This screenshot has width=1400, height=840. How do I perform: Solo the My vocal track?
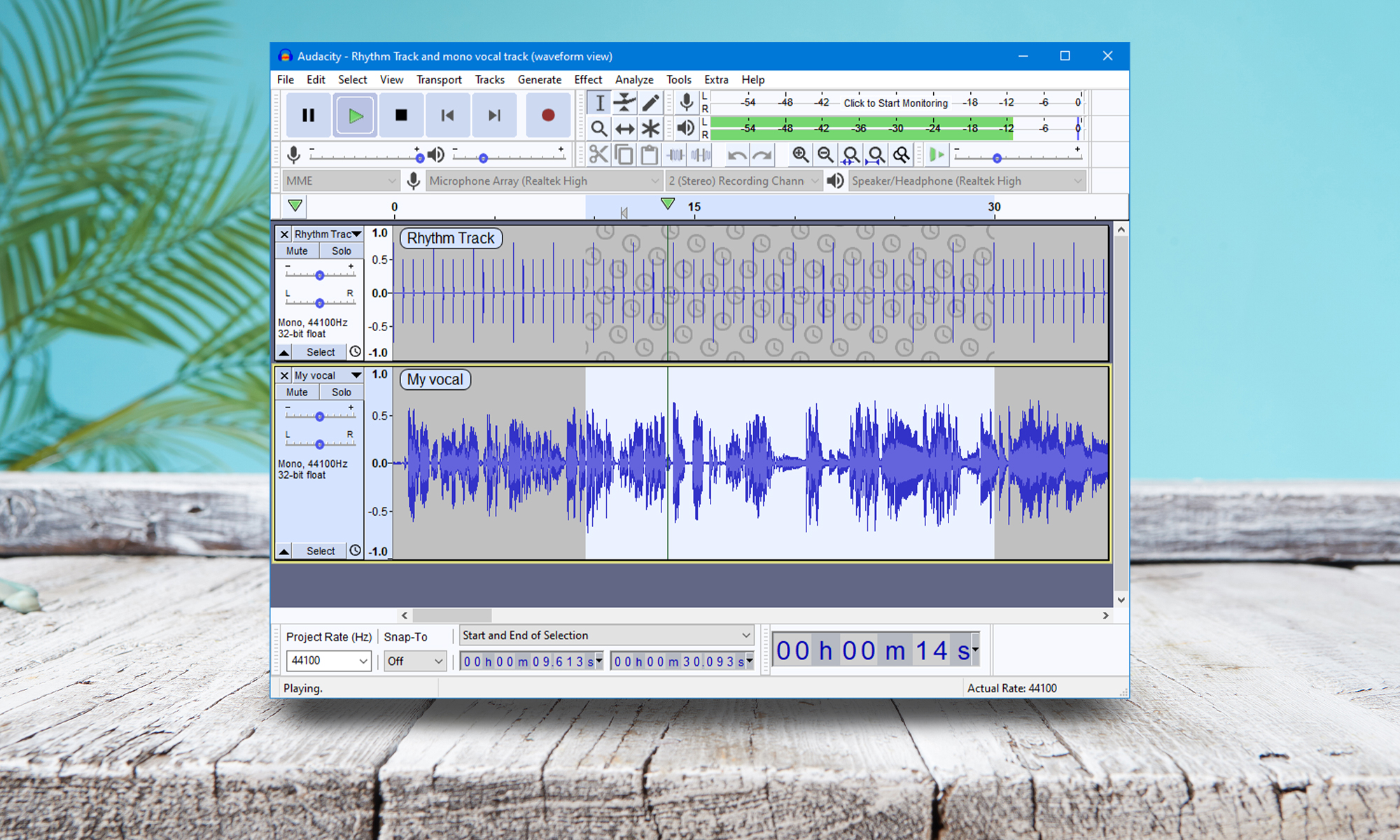point(342,392)
